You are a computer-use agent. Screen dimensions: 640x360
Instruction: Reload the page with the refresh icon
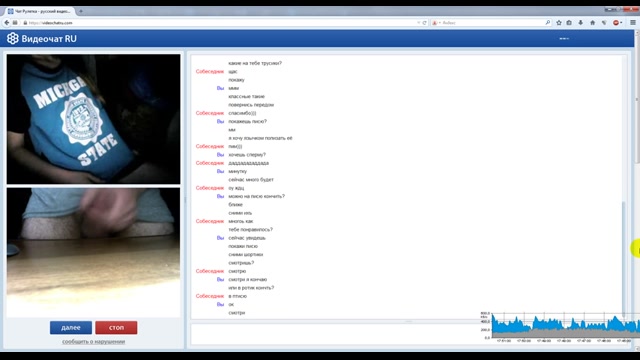(x=424, y=23)
